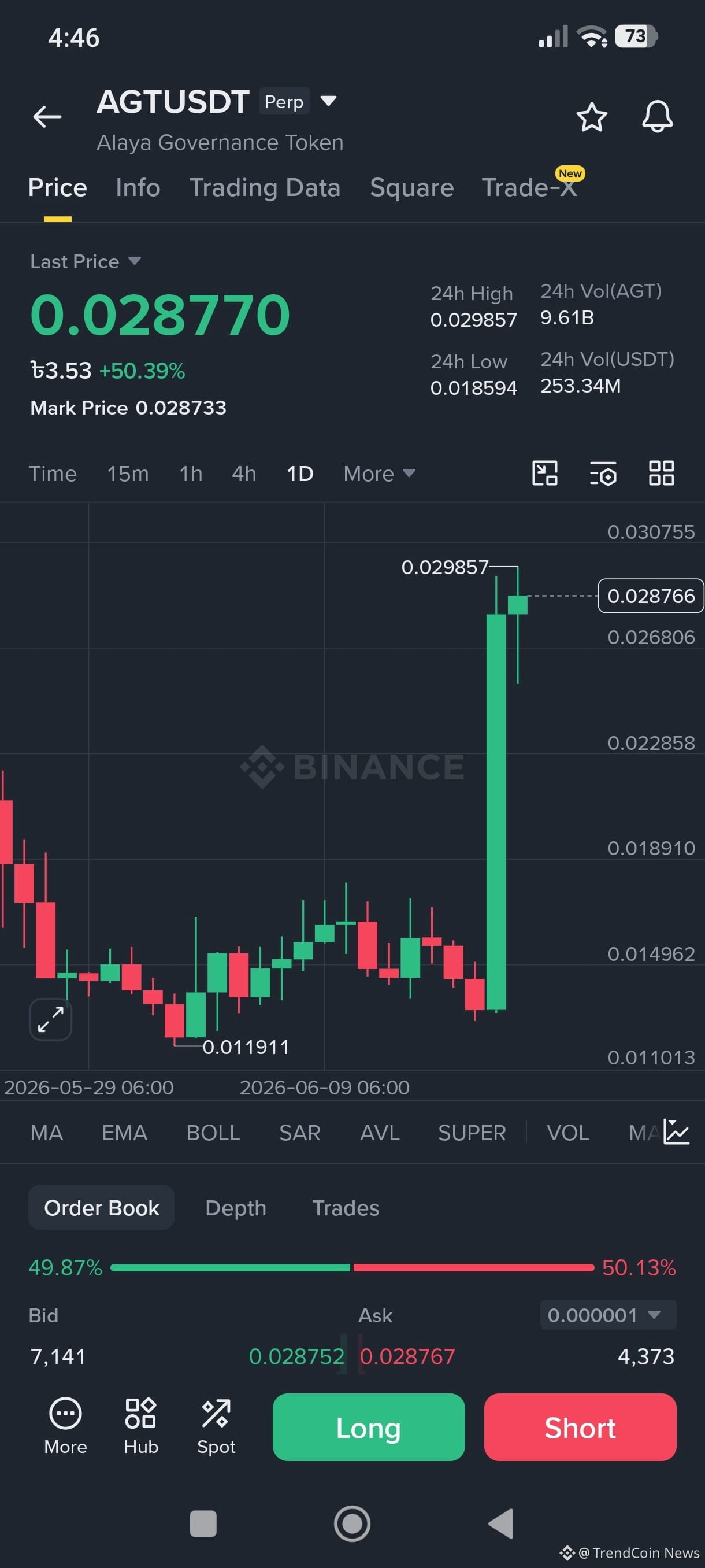This screenshot has height=1568, width=705.
Task: Toggle the SUPER indicator
Action: coord(472,1133)
